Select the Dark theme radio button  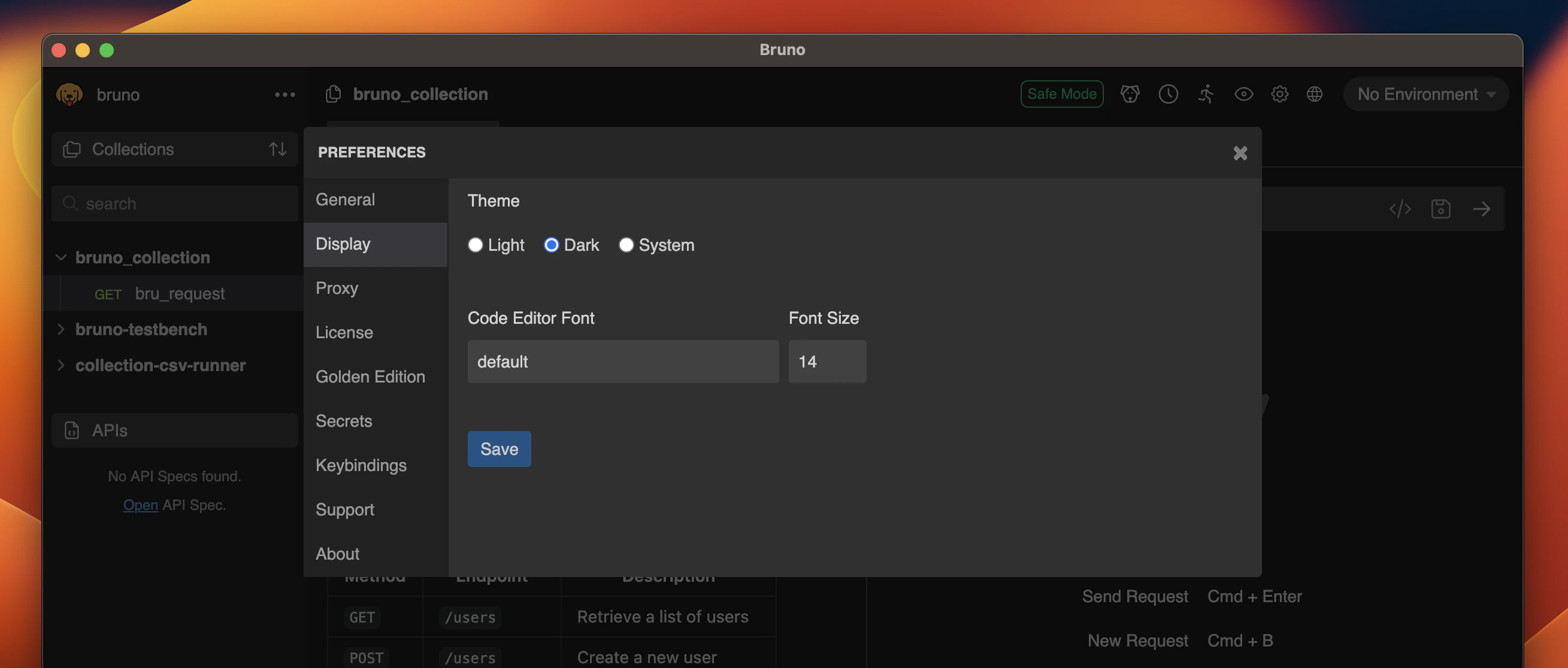pyautogui.click(x=552, y=245)
